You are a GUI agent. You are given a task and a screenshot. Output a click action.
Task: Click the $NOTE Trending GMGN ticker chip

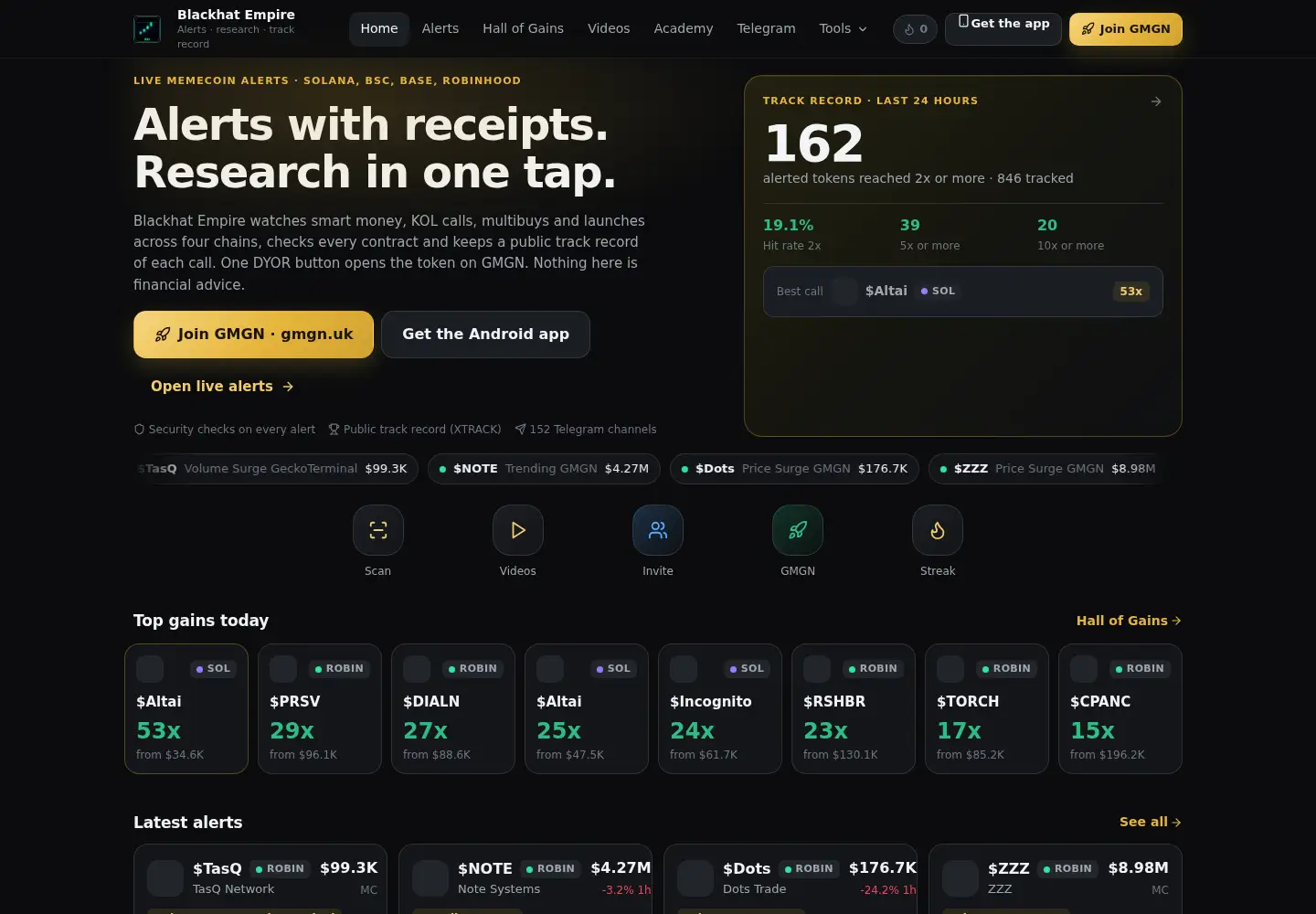tap(544, 469)
